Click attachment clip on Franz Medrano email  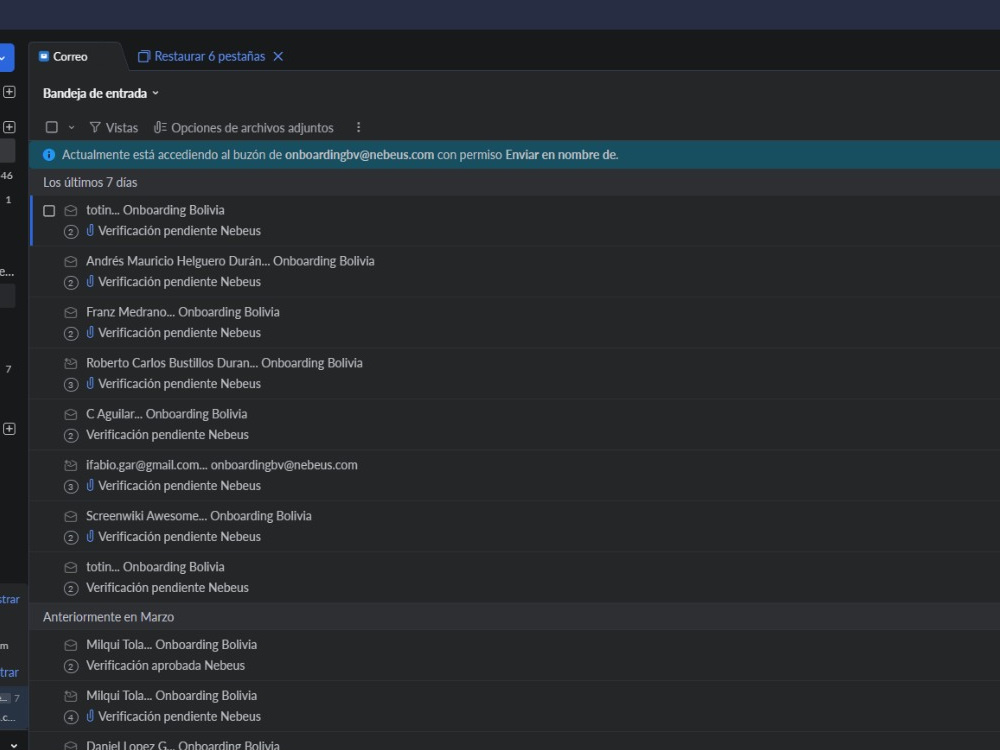pos(90,332)
